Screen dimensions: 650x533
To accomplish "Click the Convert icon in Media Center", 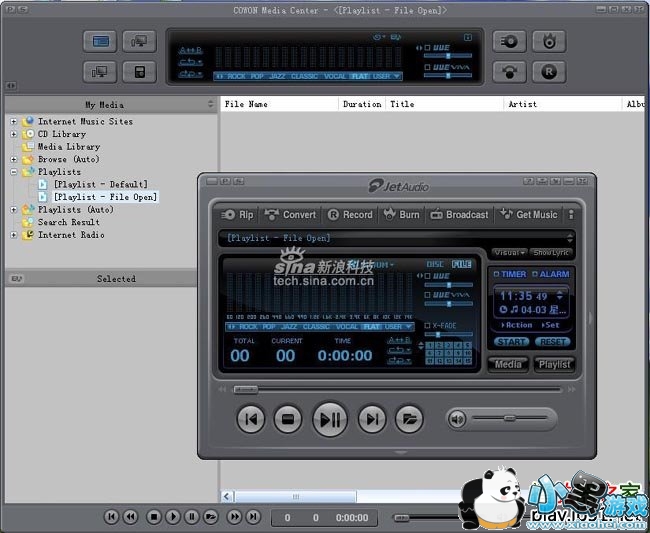I will tap(509, 72).
